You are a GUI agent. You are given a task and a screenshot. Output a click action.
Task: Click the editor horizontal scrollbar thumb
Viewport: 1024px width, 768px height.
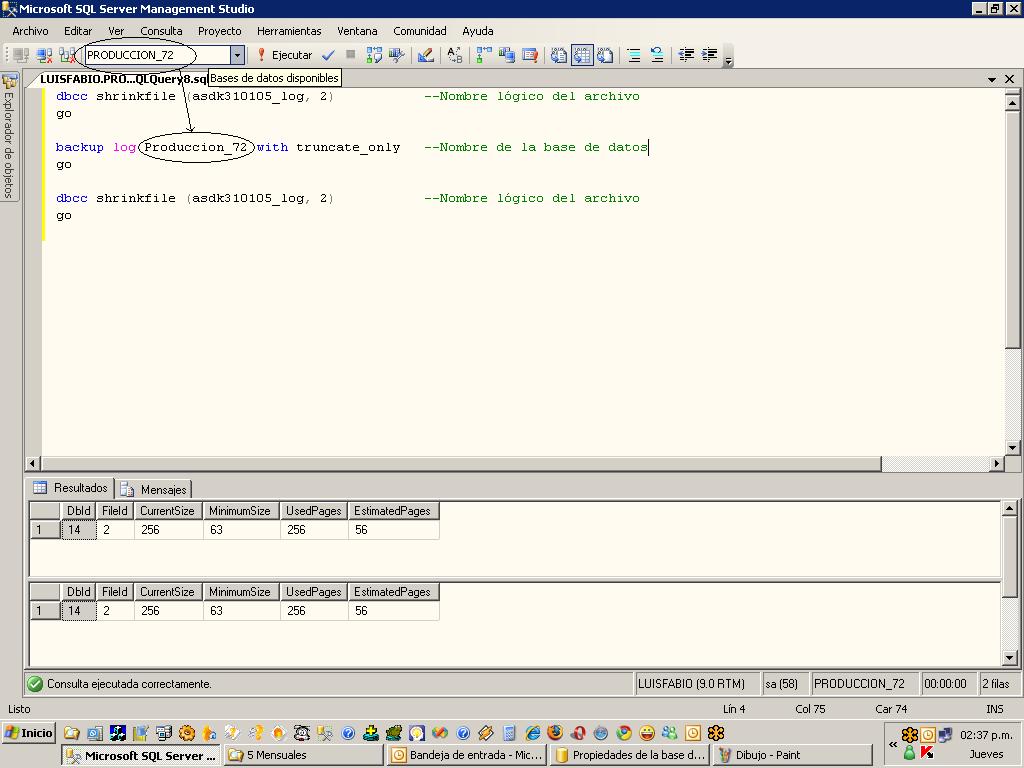(461, 463)
